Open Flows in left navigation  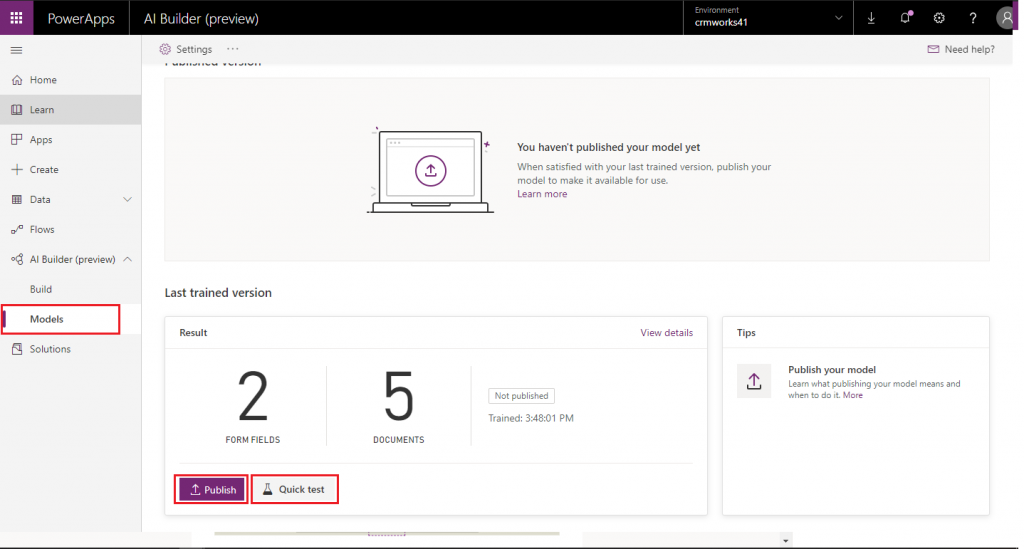click(71, 230)
